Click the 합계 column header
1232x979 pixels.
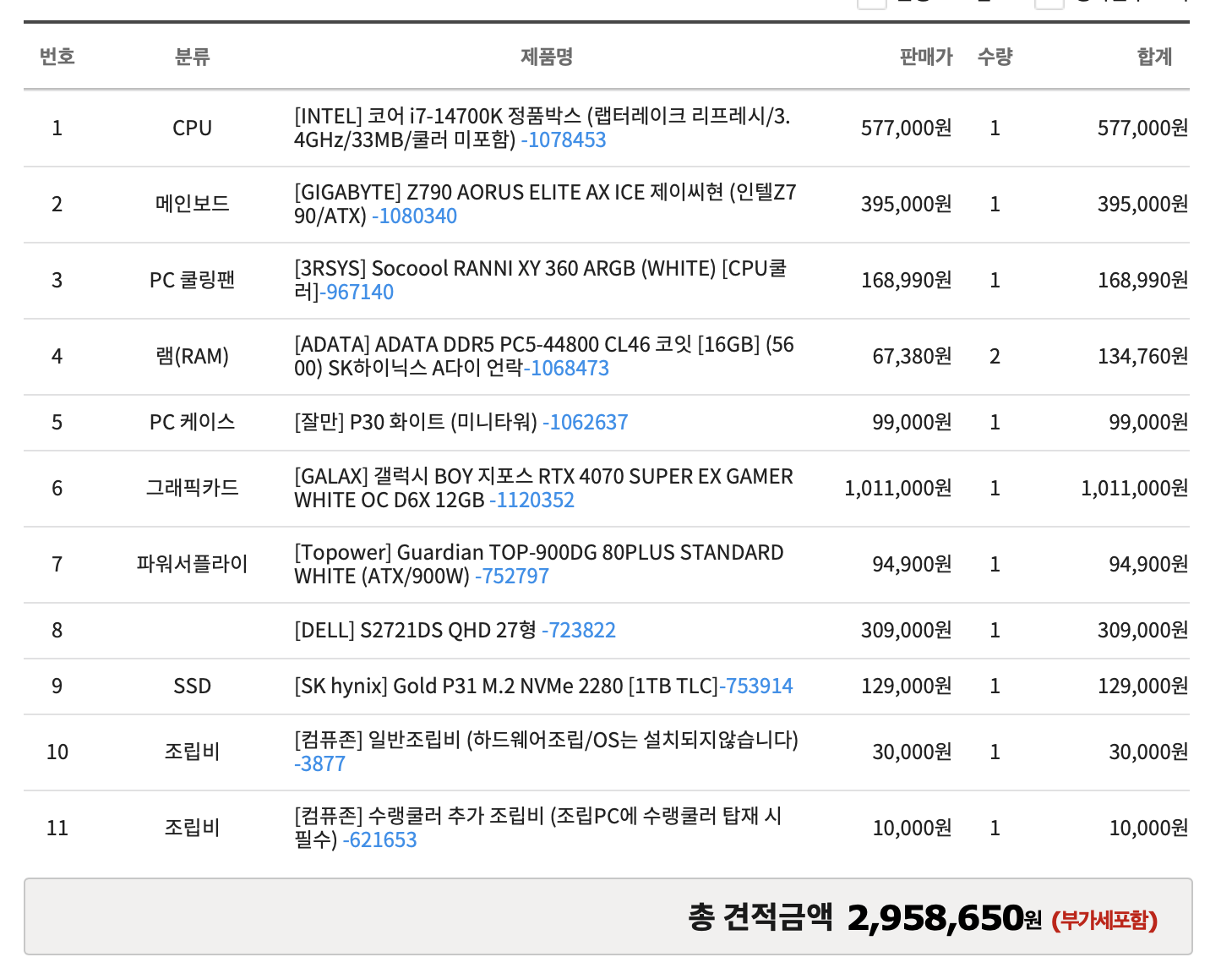(x=1154, y=57)
